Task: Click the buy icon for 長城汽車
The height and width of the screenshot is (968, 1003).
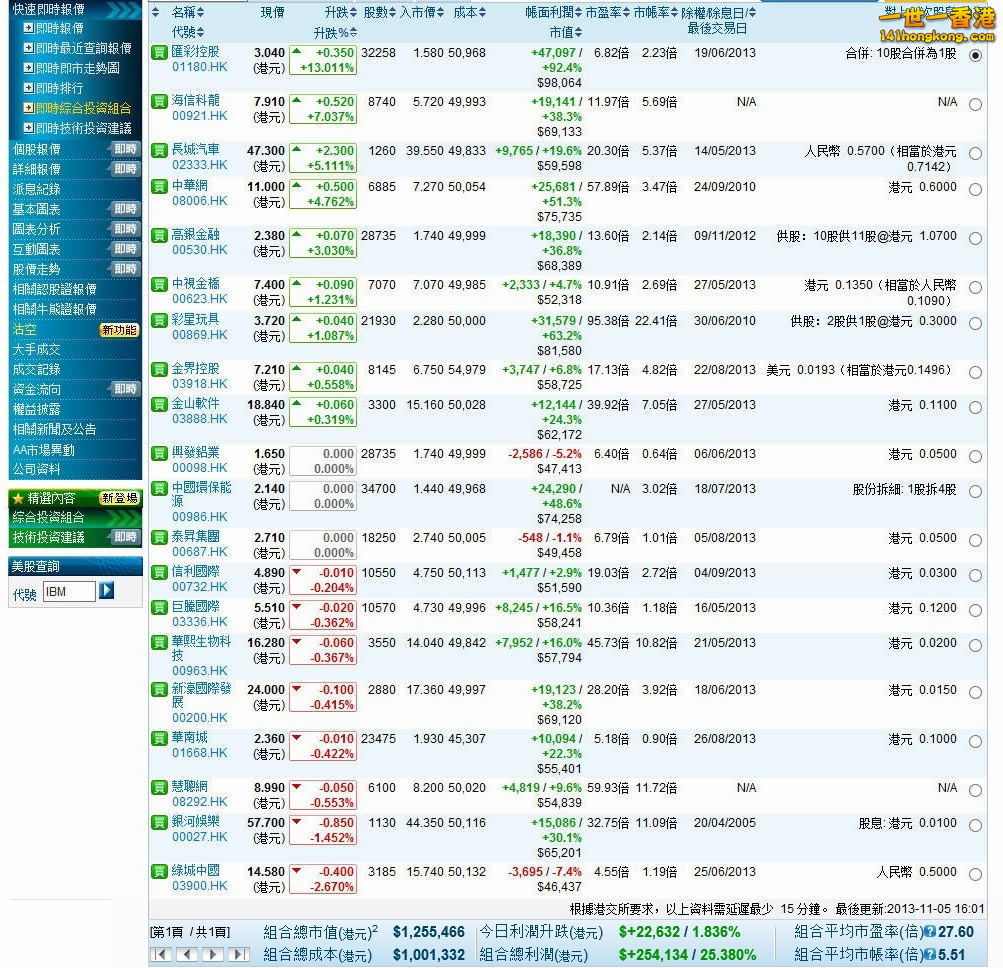Action: click(x=159, y=150)
